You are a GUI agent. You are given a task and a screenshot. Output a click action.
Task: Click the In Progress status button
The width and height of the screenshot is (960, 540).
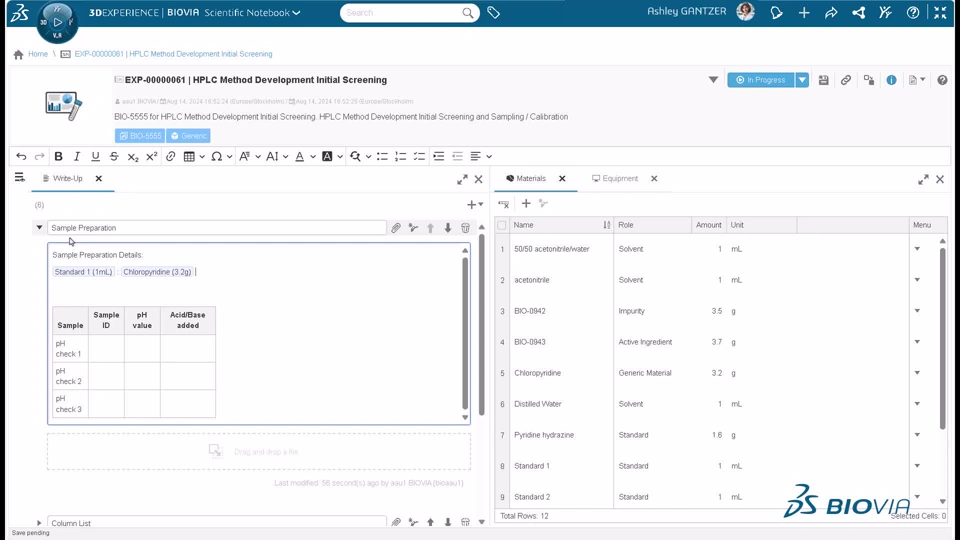761,80
